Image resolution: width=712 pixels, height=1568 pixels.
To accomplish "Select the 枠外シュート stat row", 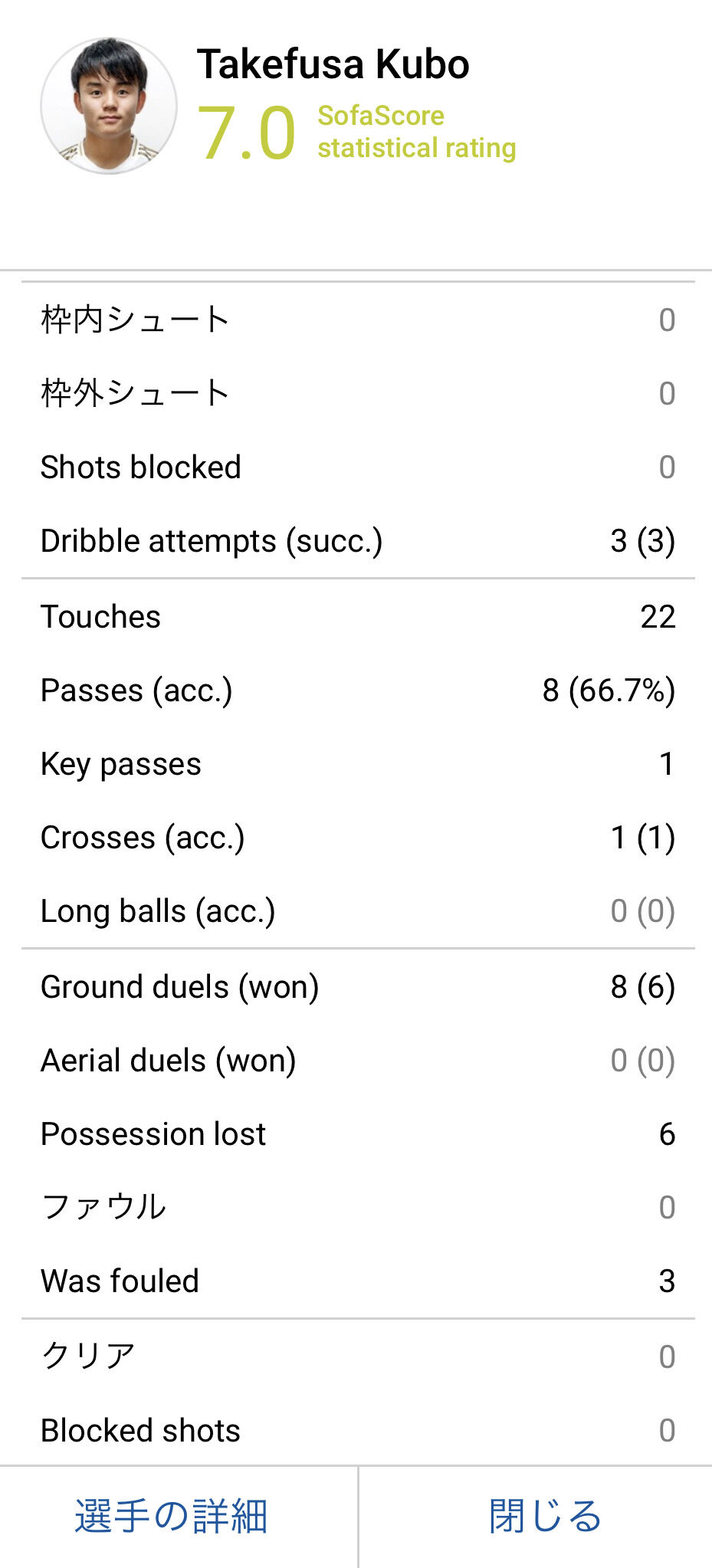I will pos(358,393).
